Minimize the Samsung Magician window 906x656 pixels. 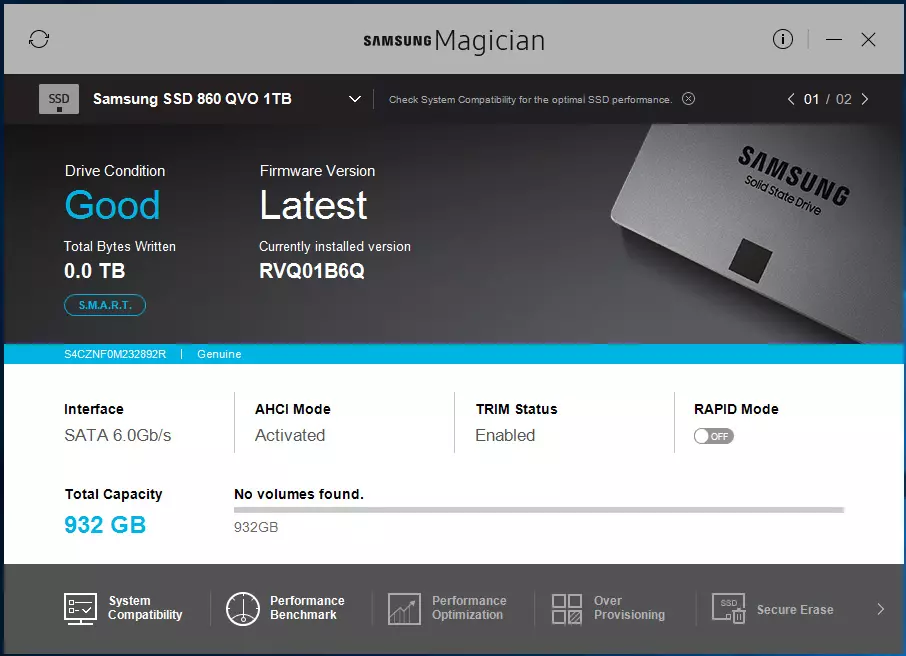pyautogui.click(x=834, y=39)
